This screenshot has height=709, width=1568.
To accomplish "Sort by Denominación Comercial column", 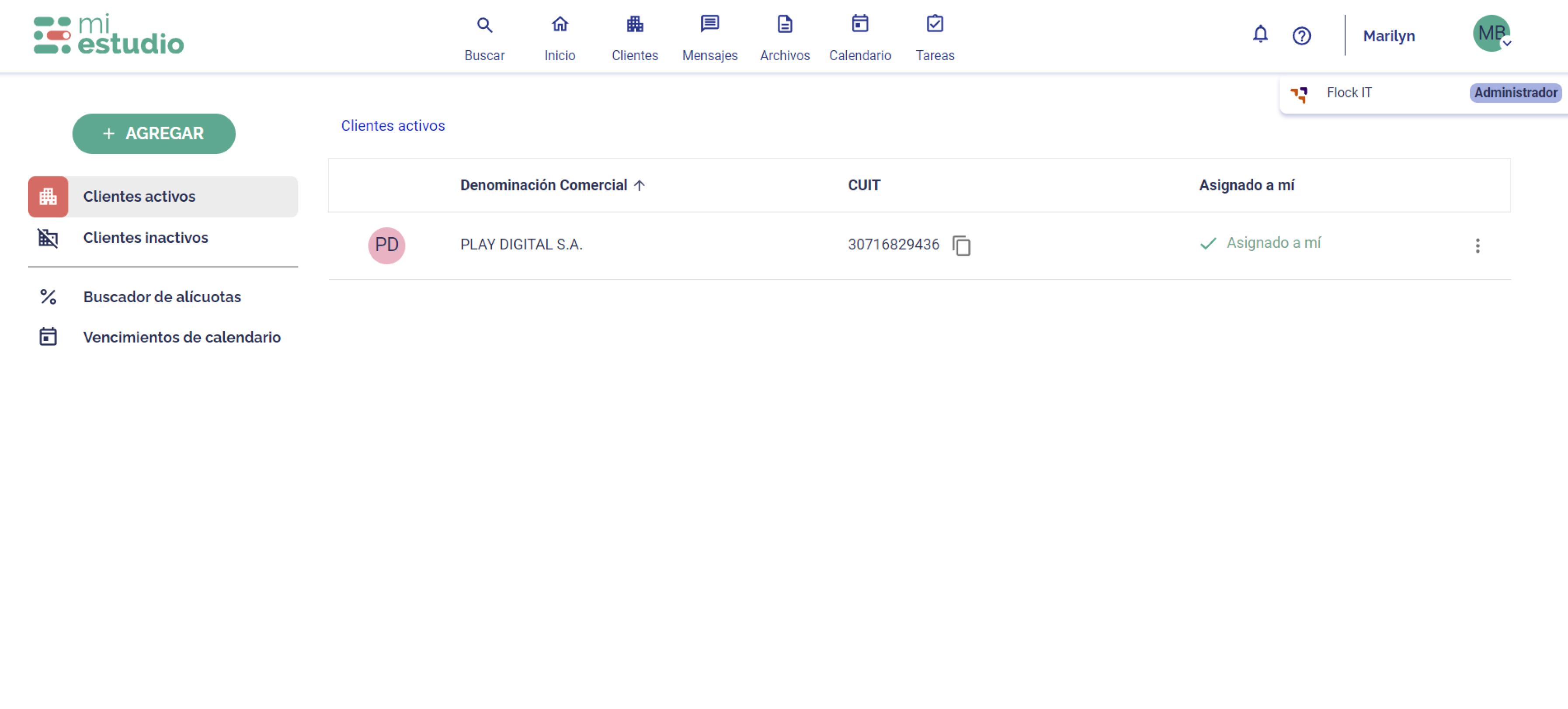I will (x=543, y=185).
